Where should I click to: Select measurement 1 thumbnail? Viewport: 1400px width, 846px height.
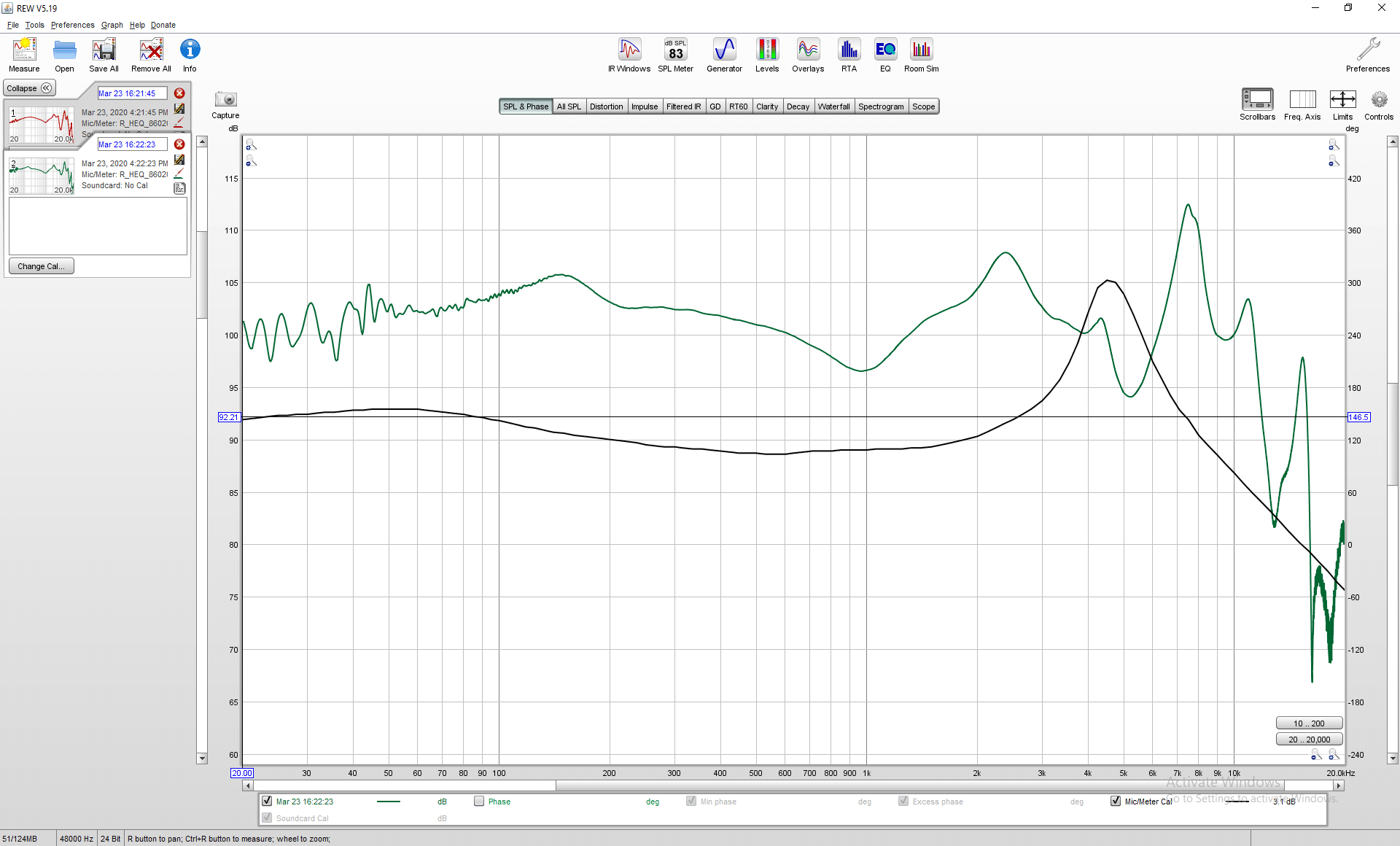click(x=42, y=125)
